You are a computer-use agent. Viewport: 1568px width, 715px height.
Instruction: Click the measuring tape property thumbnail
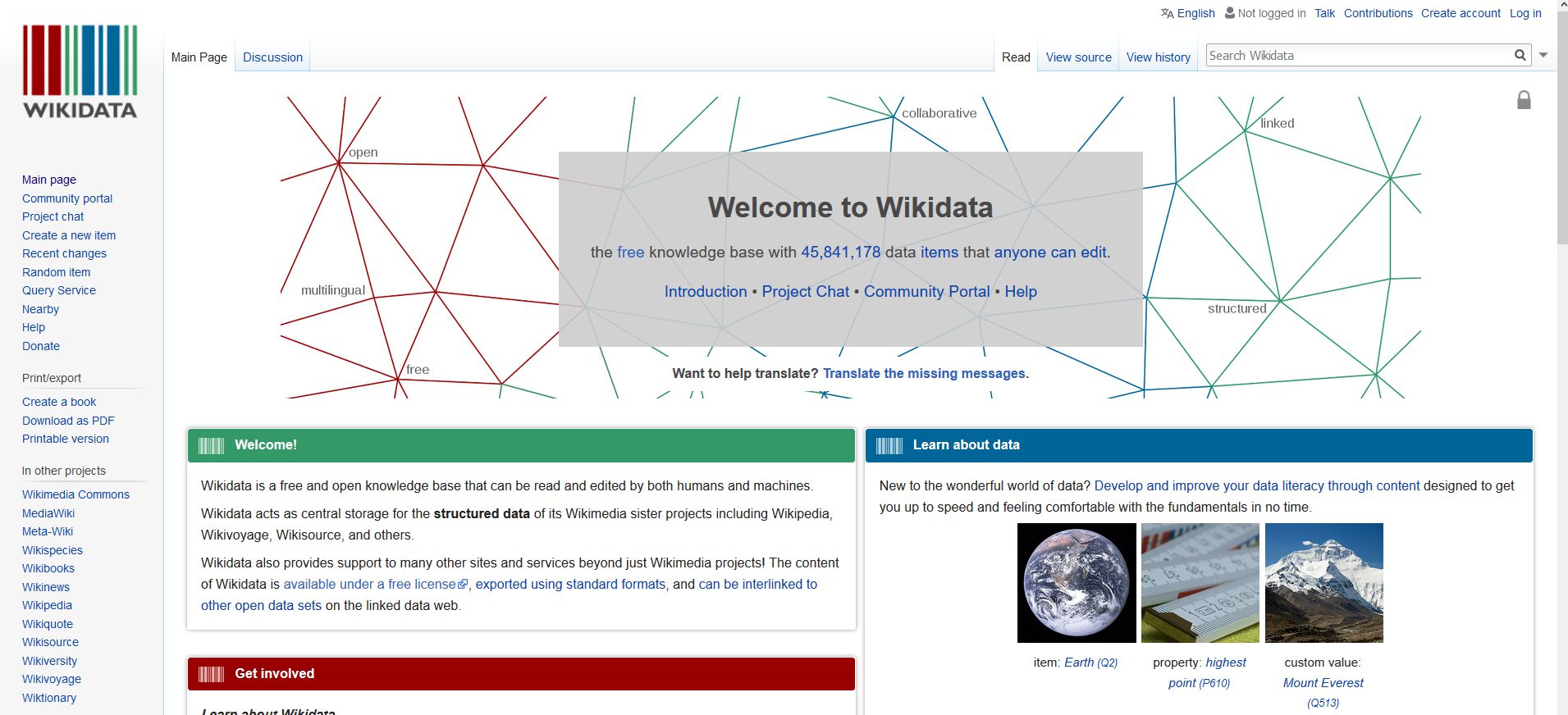1200,583
